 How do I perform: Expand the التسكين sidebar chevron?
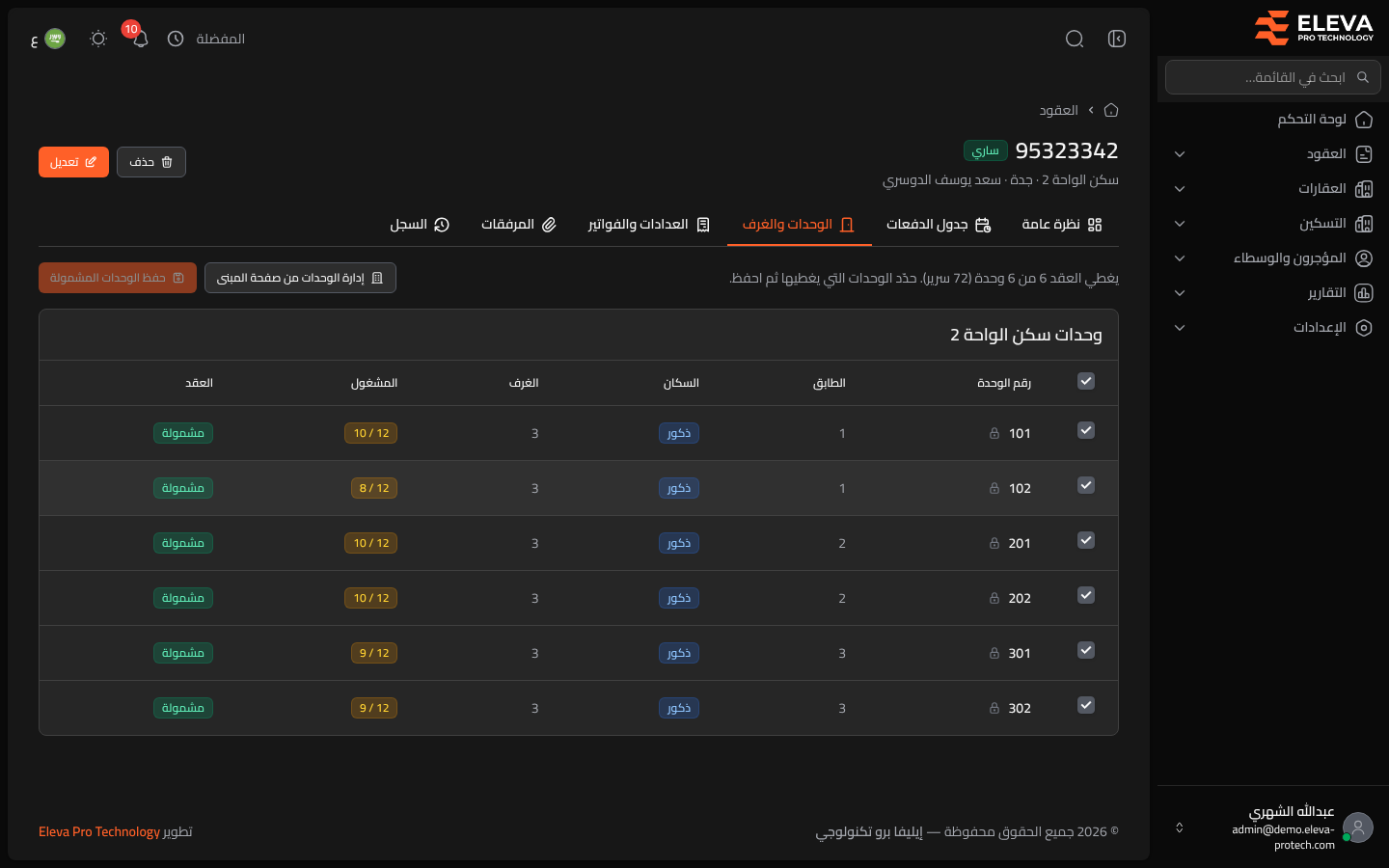click(x=1180, y=224)
